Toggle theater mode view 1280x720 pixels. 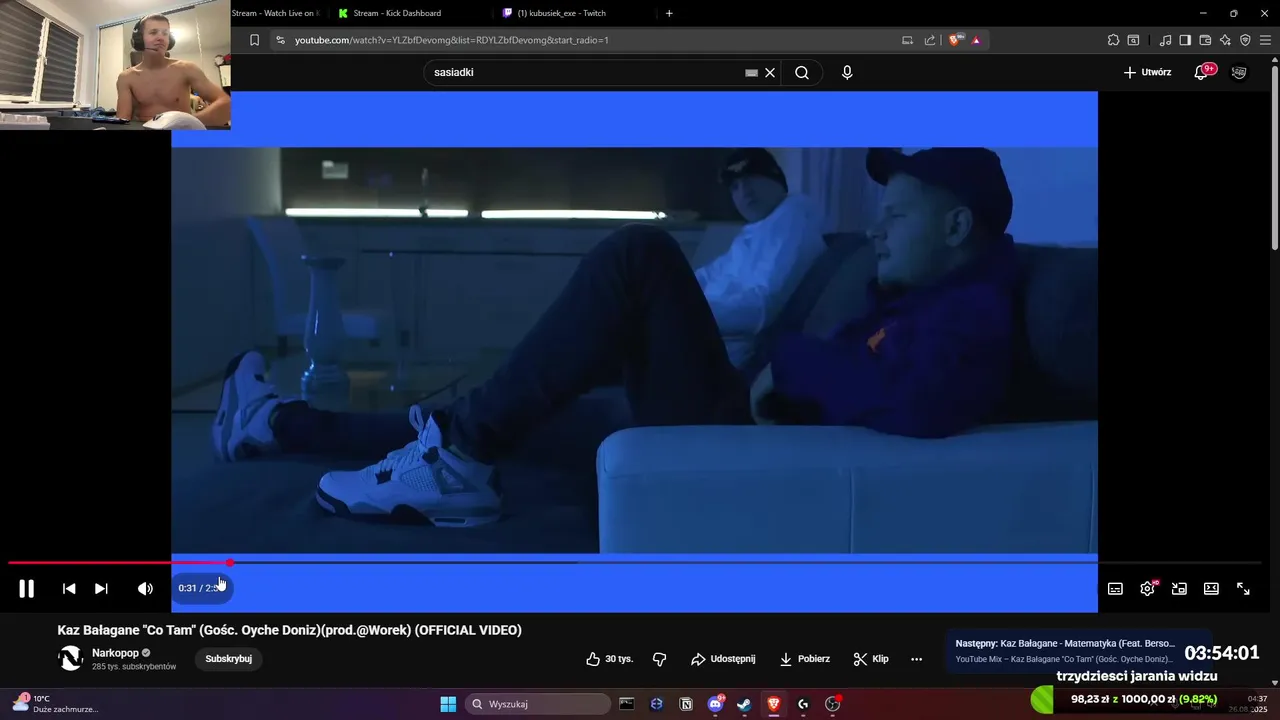1211,589
